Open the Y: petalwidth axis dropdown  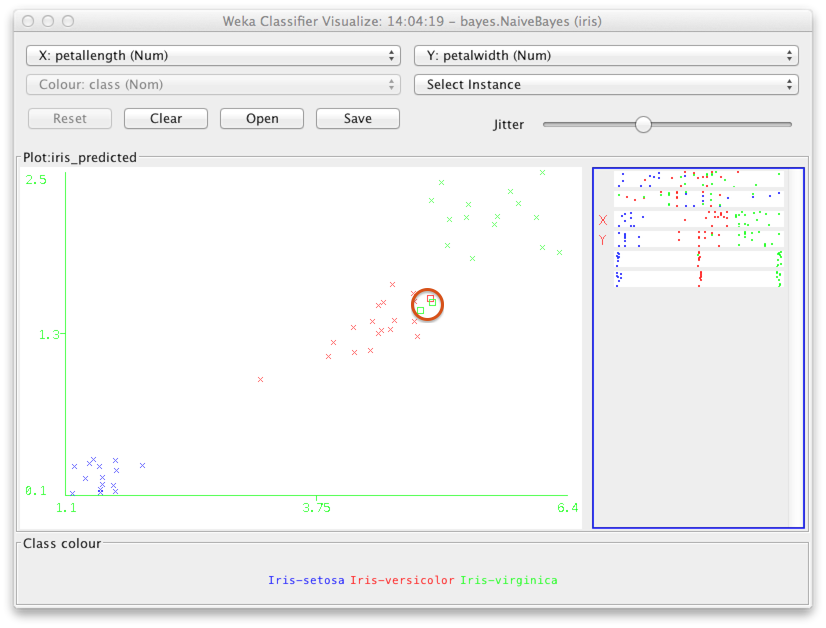tap(605, 56)
